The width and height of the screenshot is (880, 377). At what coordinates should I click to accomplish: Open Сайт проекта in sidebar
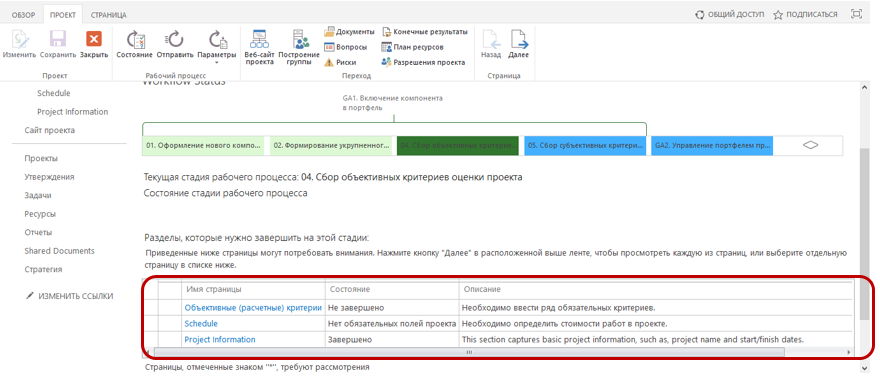[x=49, y=130]
